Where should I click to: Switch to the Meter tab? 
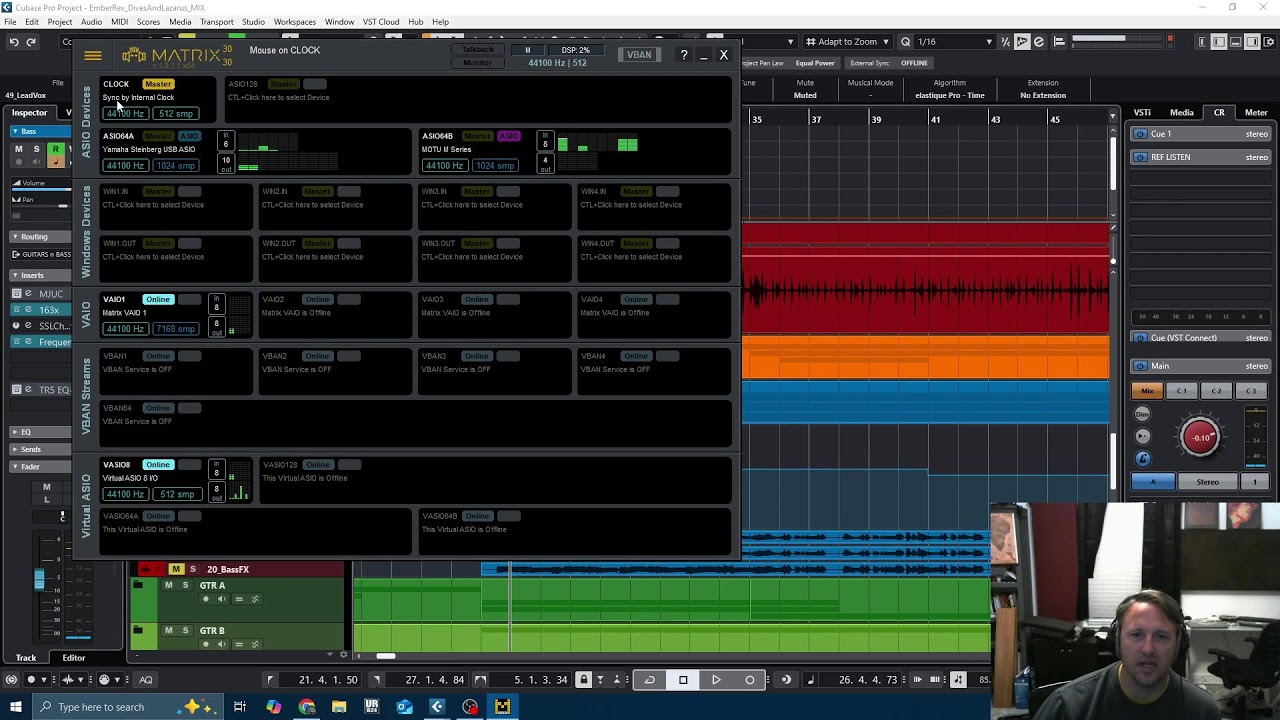pos(1256,113)
